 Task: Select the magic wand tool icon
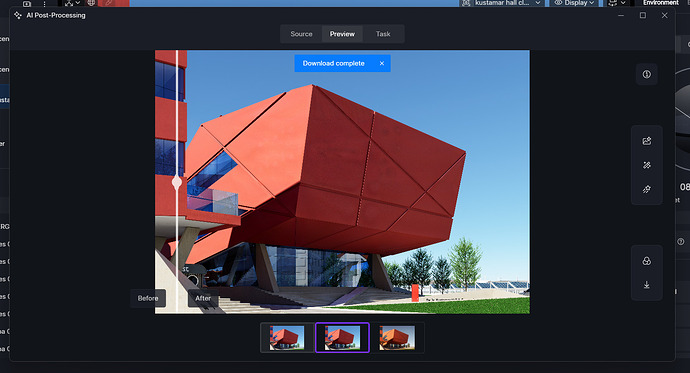(646, 165)
